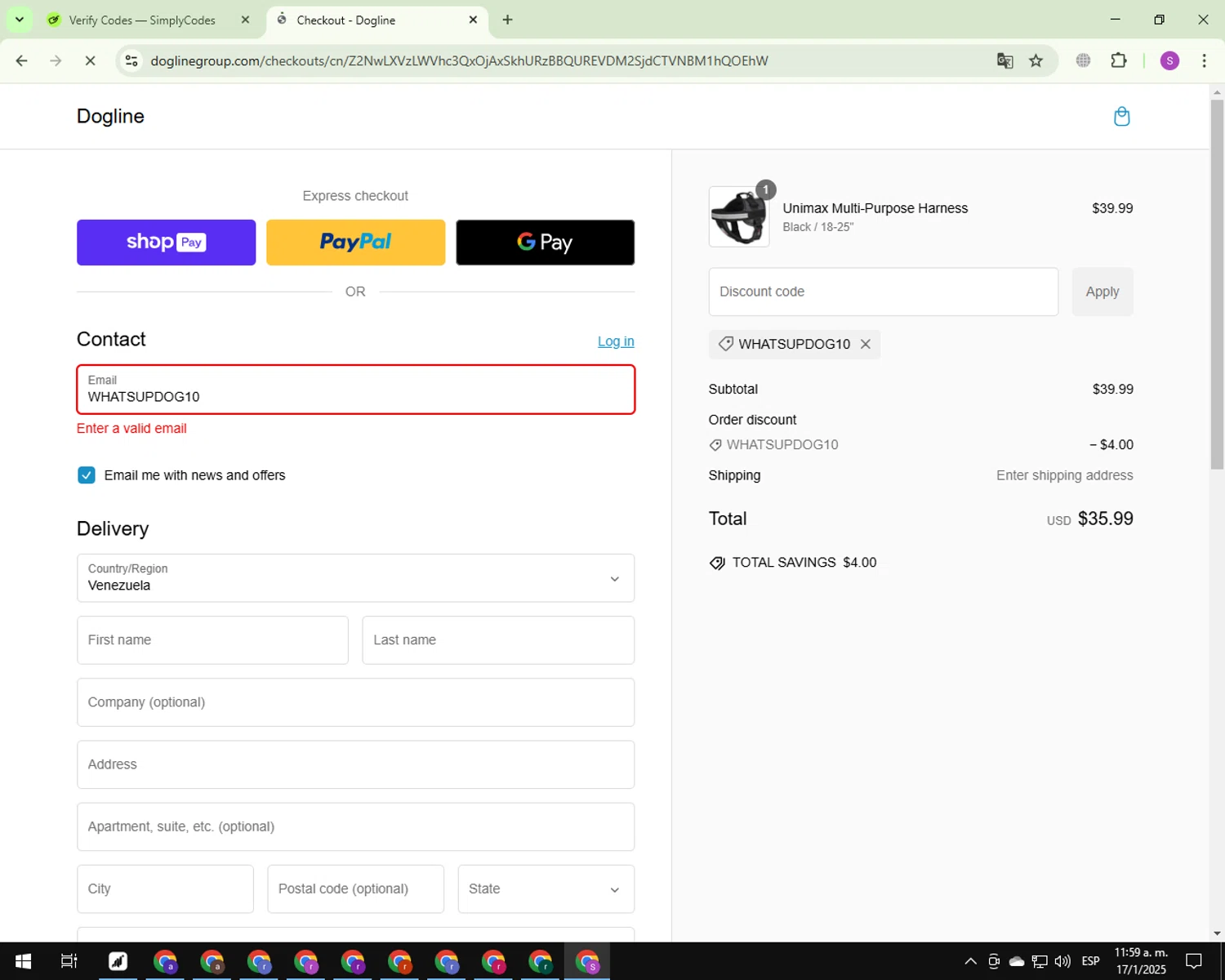Viewport: 1225px width, 980px height.
Task: Click the Enter shipping address text
Action: [1064, 475]
